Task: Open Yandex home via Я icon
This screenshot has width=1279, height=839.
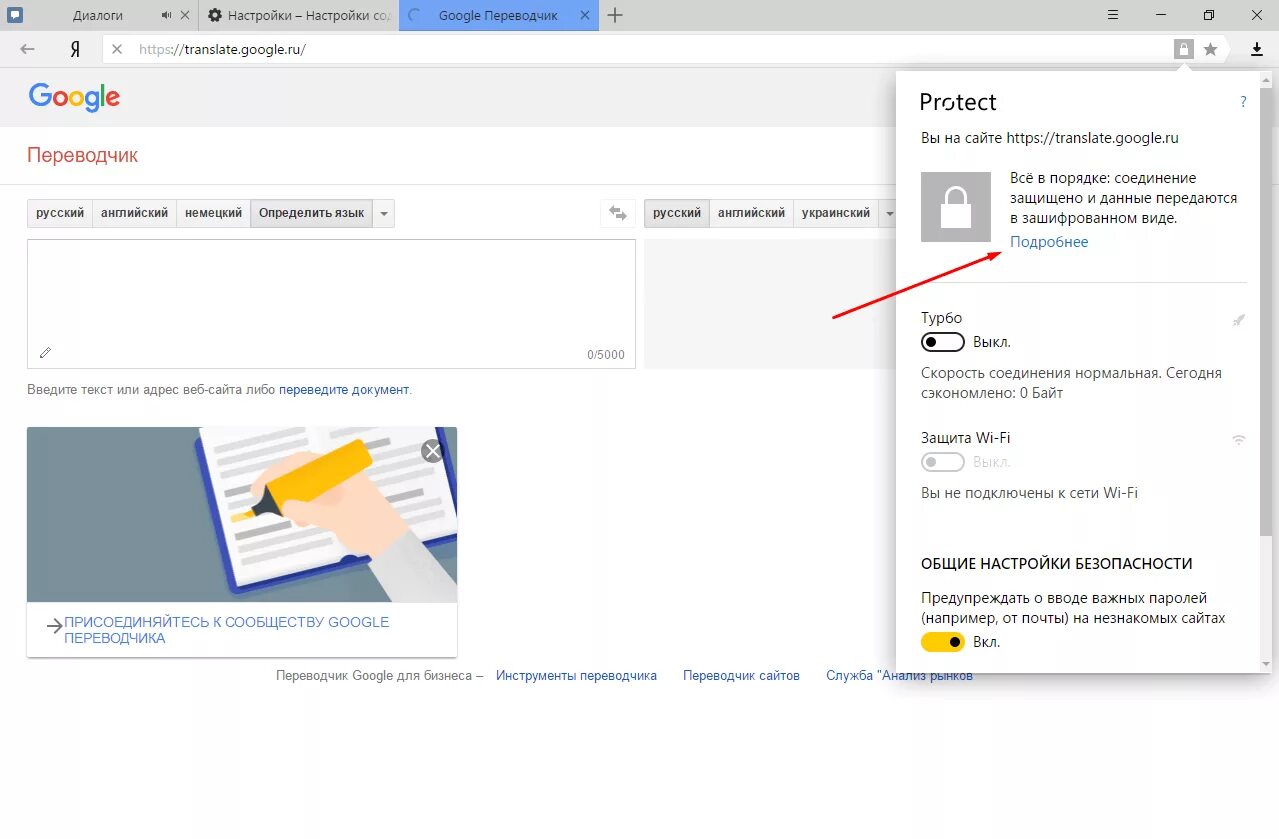Action: pos(75,49)
